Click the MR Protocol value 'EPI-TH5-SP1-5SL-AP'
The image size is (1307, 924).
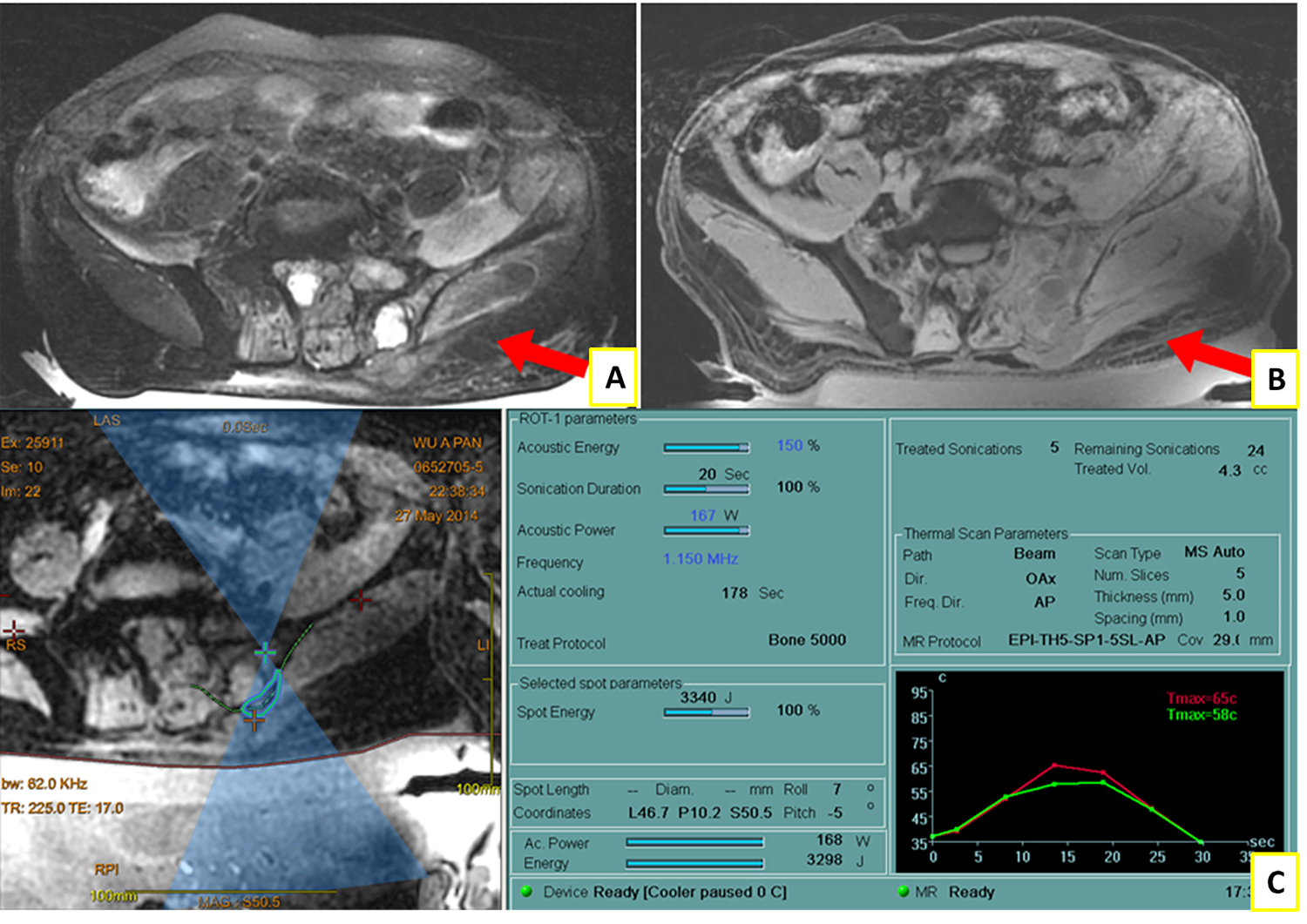[1087, 640]
